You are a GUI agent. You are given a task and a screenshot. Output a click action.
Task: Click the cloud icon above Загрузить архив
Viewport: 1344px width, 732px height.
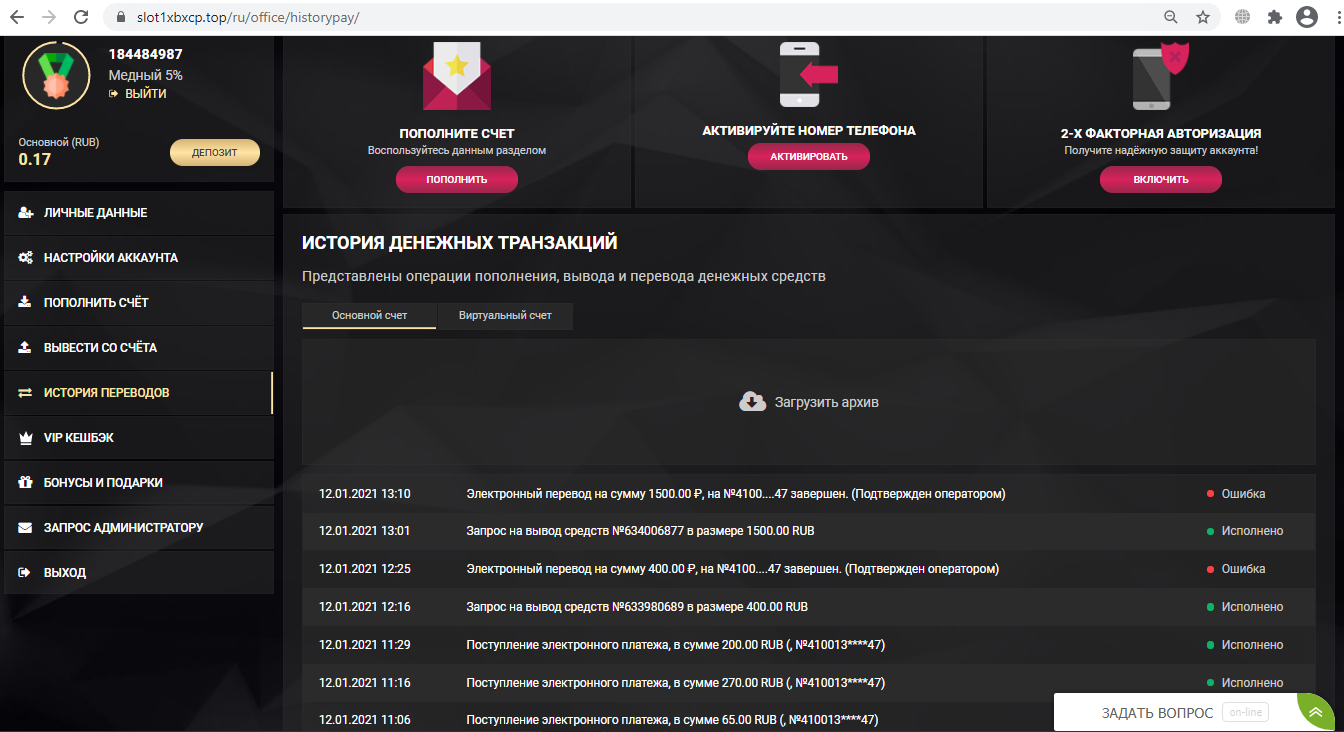point(752,401)
